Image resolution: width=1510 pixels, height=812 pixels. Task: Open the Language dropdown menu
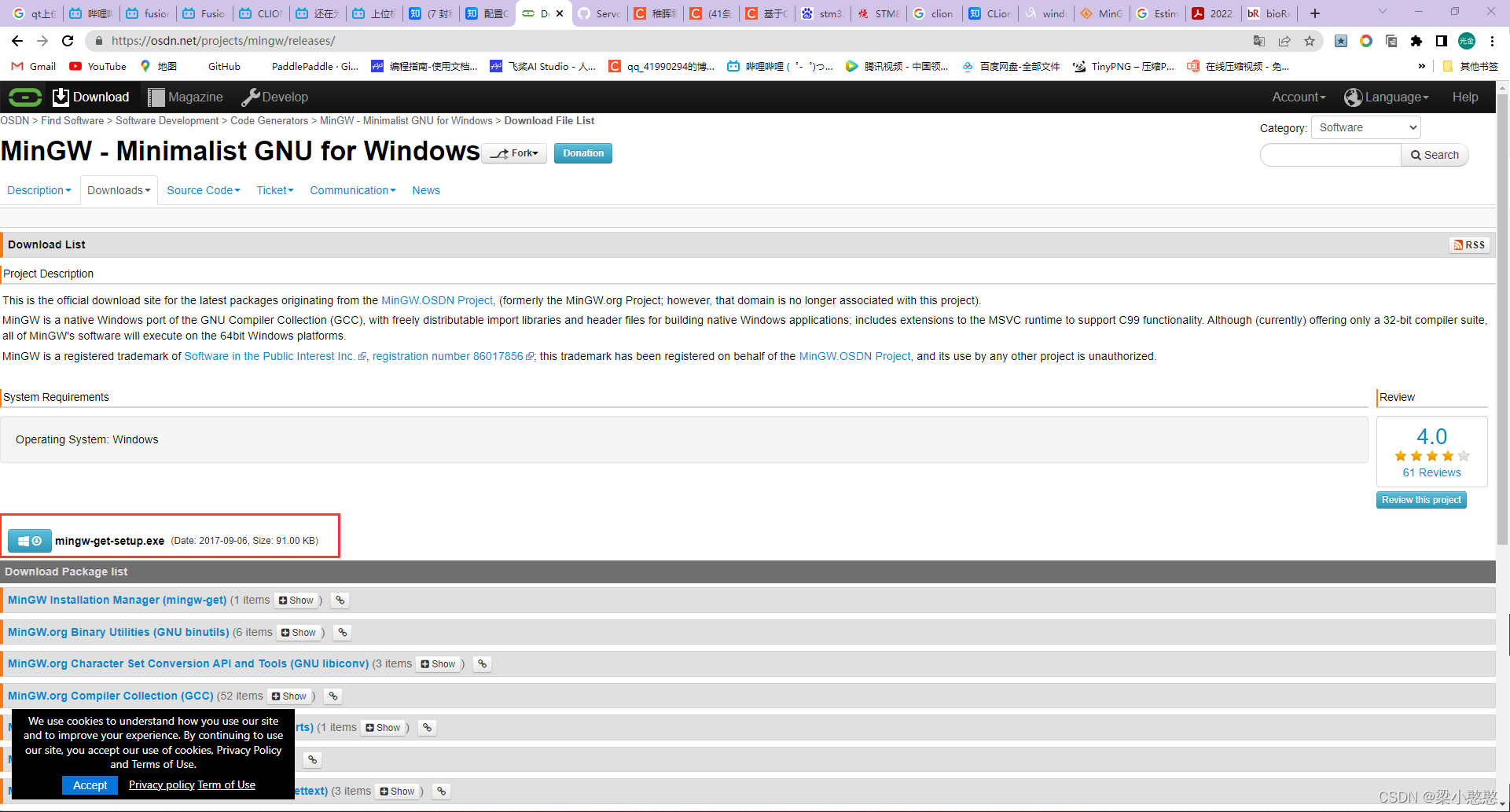tap(1387, 97)
